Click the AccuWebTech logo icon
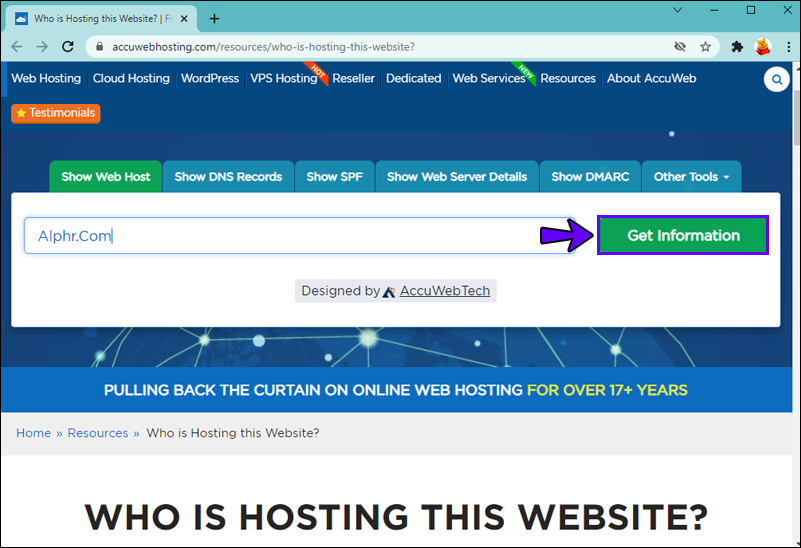Viewport: 801px width, 548px height. point(389,292)
